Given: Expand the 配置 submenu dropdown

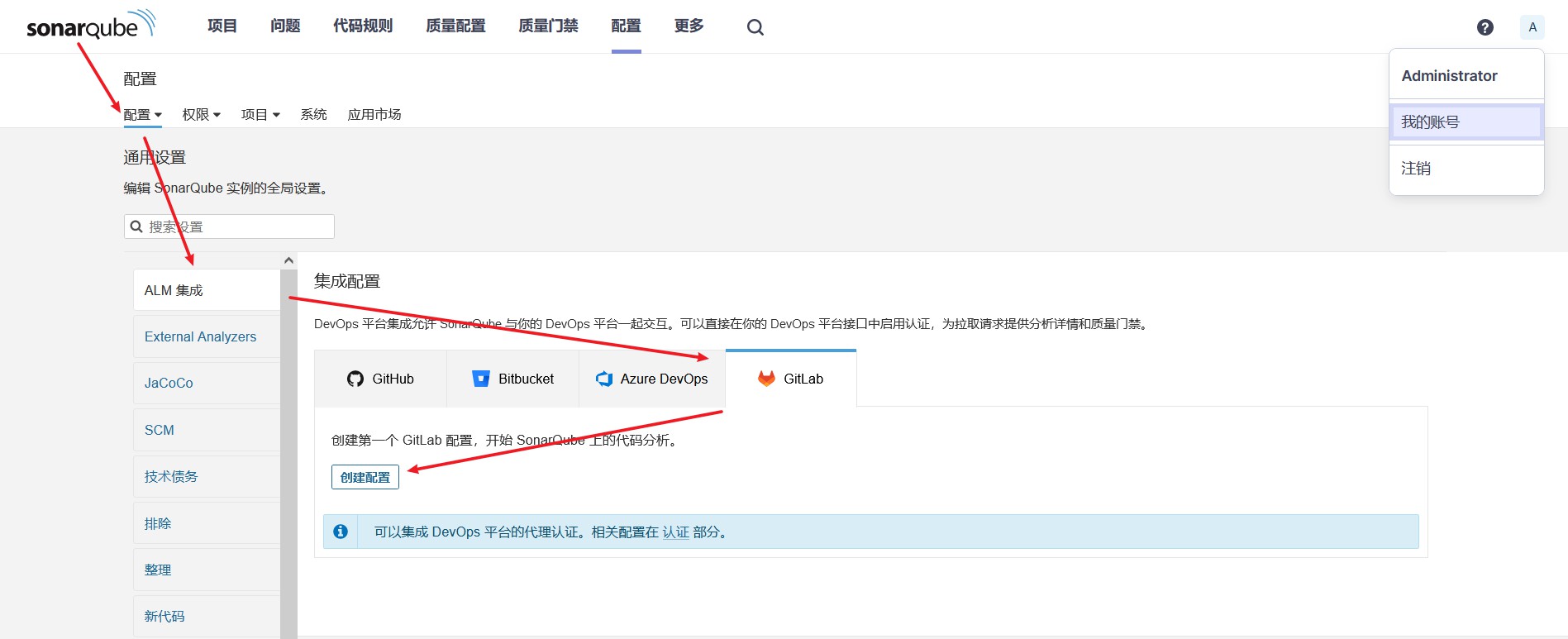Looking at the screenshot, I should 142,115.
